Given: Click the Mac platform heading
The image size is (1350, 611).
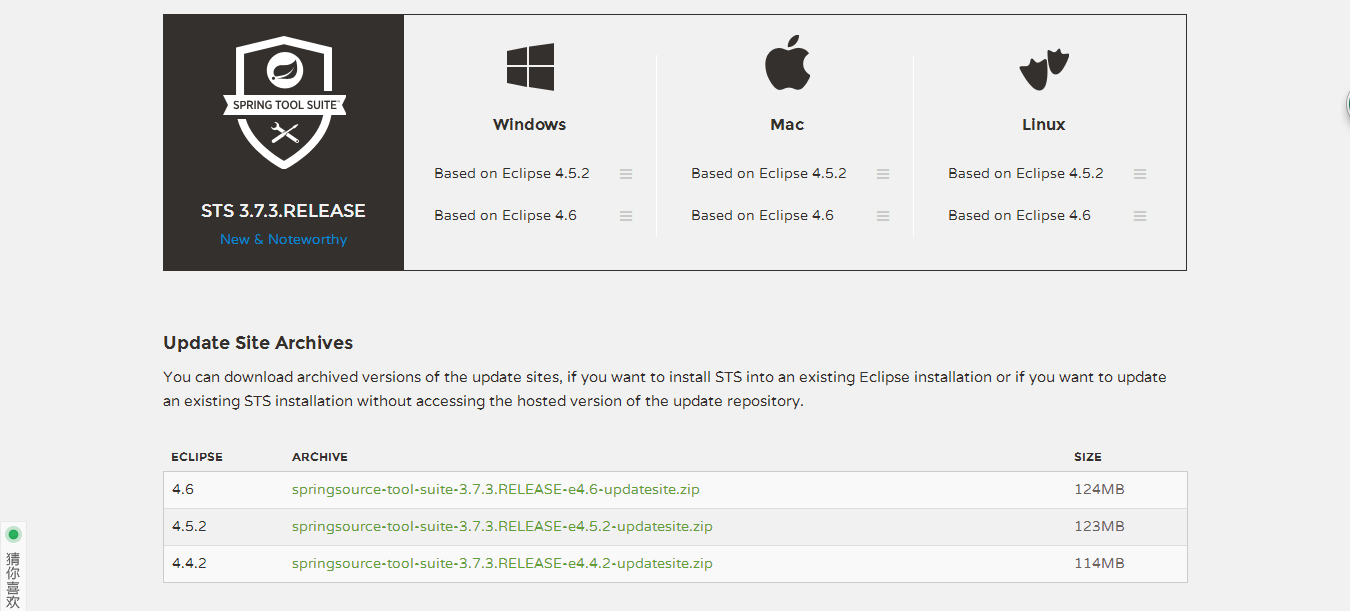Looking at the screenshot, I should pos(787,125).
